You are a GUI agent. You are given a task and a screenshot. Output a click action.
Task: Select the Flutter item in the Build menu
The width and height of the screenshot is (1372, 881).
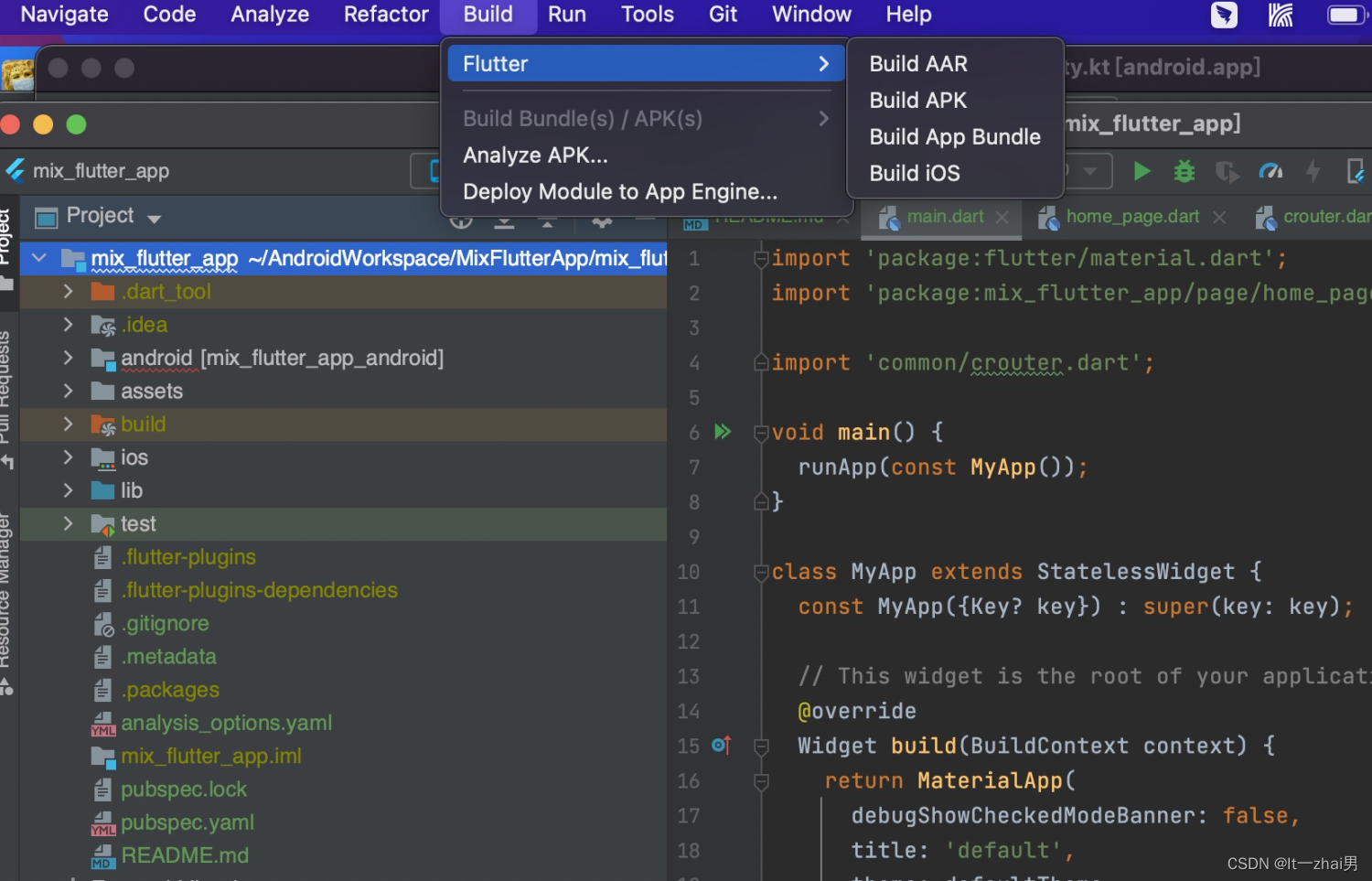645,64
